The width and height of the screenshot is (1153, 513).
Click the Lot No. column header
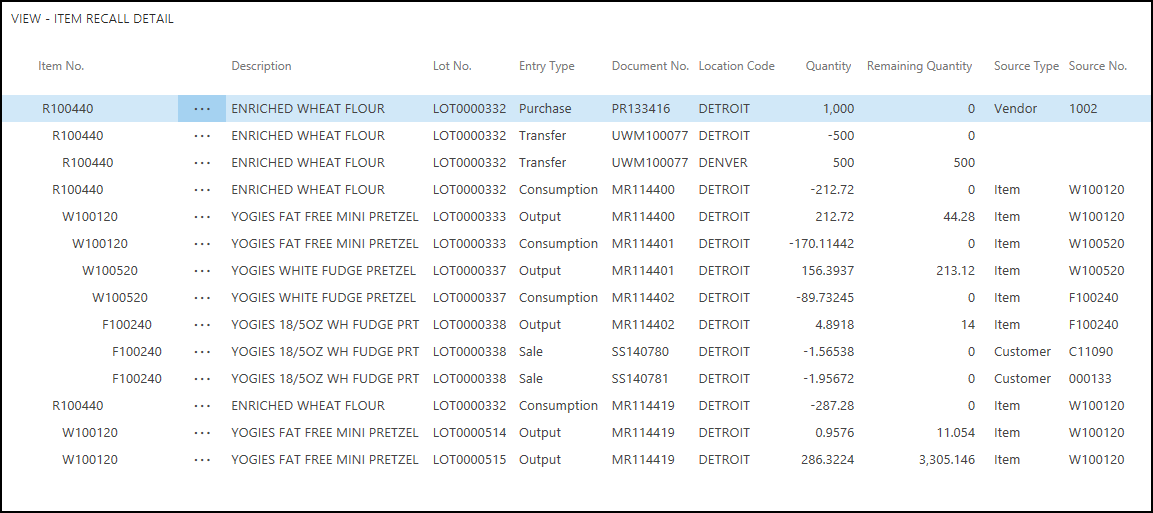[x=452, y=66]
